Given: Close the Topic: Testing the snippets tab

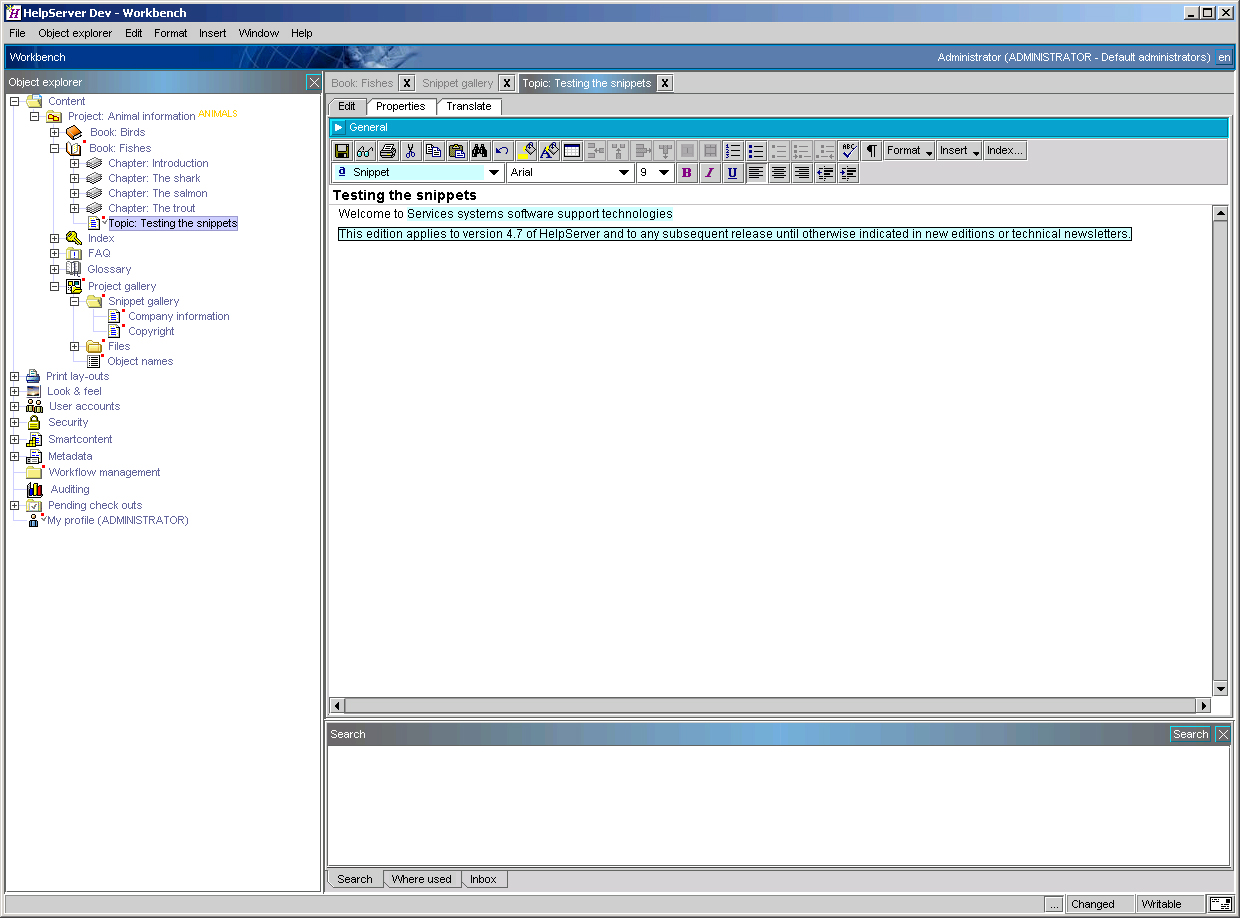Looking at the screenshot, I should pos(665,83).
